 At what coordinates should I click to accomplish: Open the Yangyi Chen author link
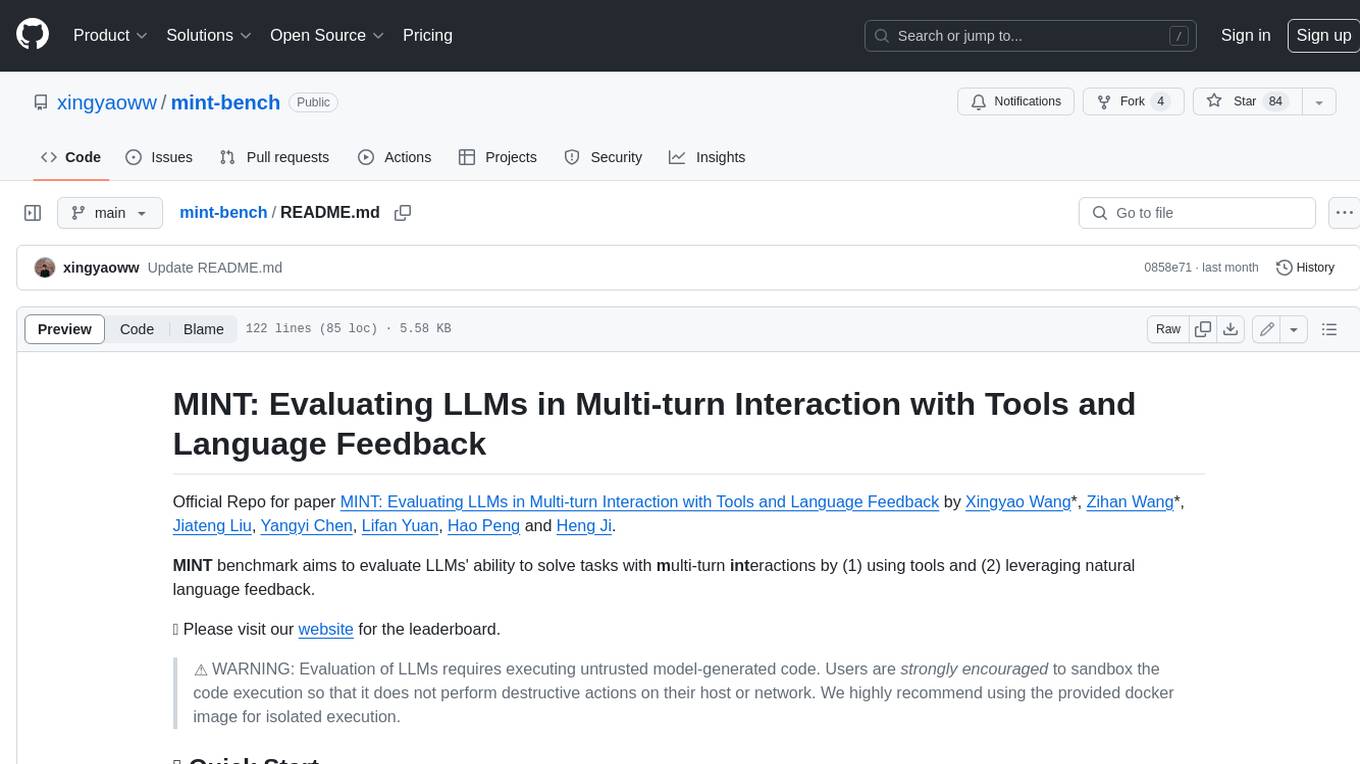point(306,525)
